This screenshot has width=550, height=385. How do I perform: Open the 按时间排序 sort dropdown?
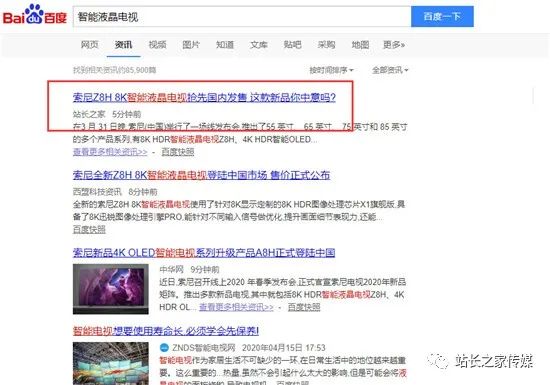tap(331, 70)
